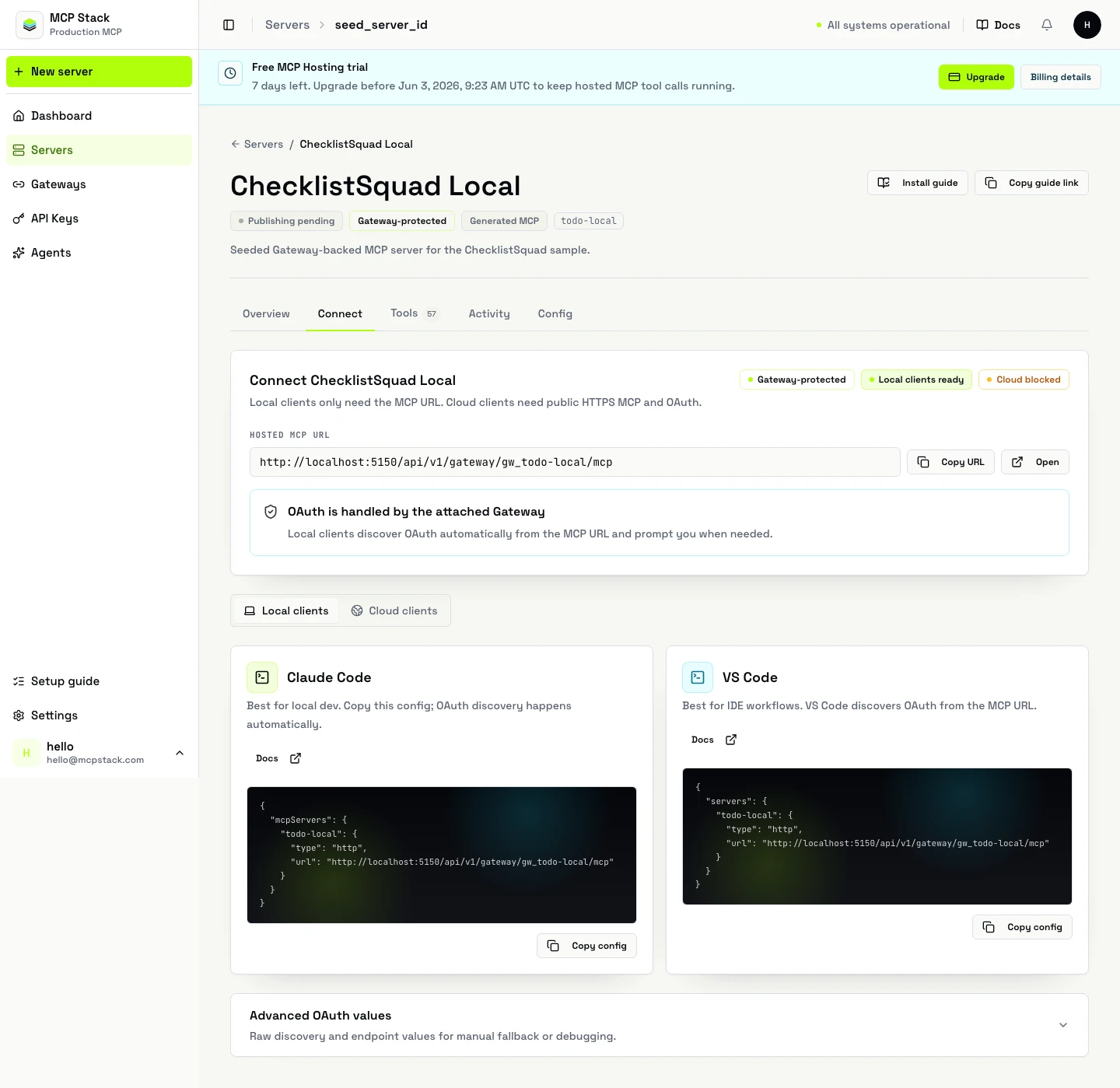Expand the hello account menu chevron
The height and width of the screenshot is (1088, 1120).
(x=180, y=753)
